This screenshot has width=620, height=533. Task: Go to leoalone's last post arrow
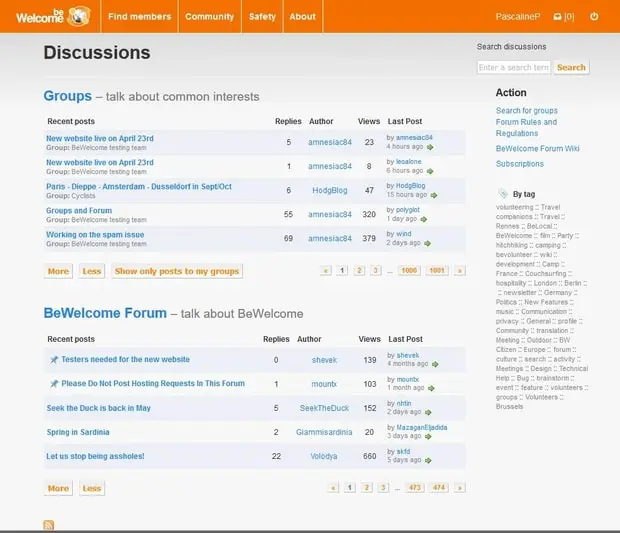tap(430, 171)
